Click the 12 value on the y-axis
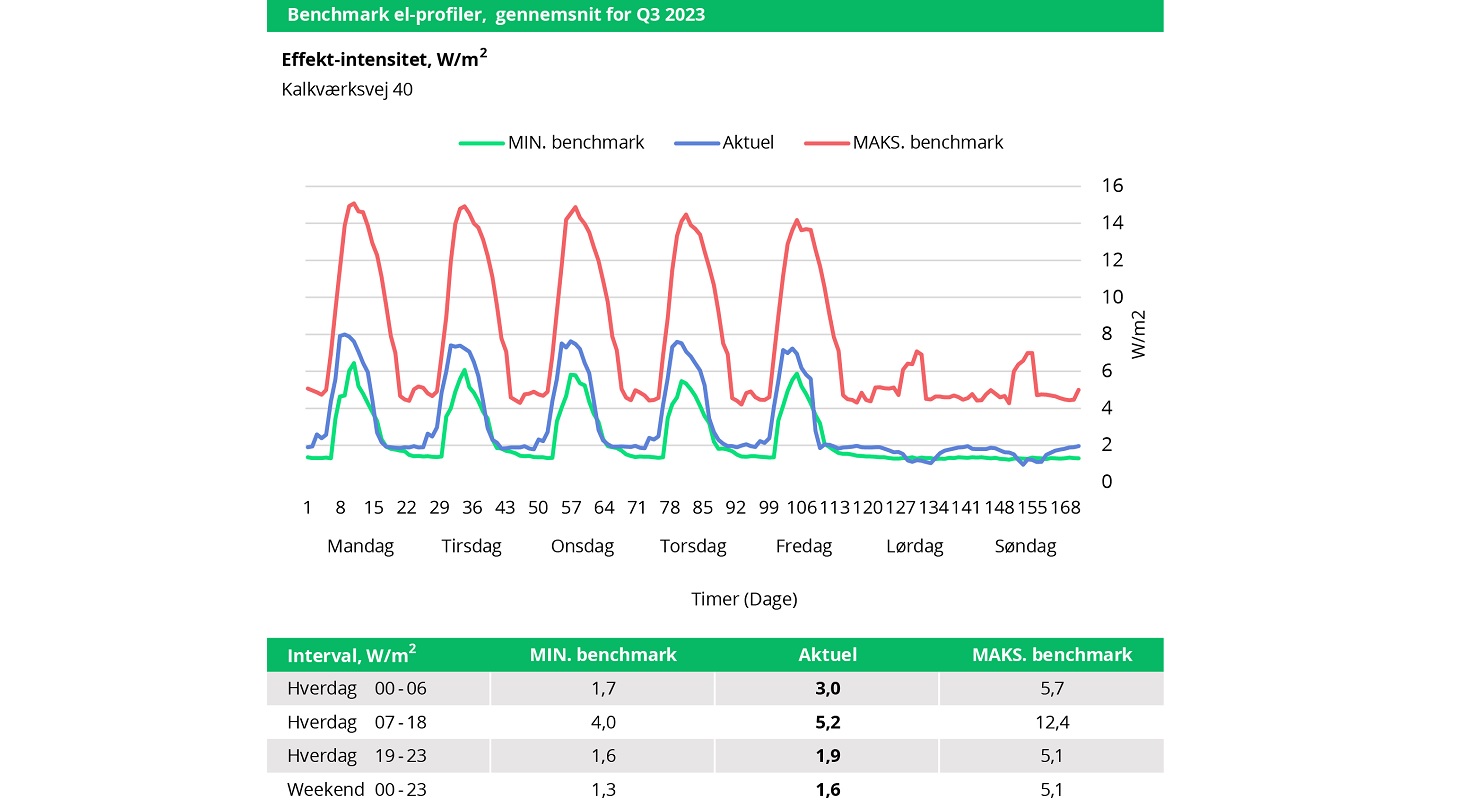1460x808 pixels. pos(1114,260)
